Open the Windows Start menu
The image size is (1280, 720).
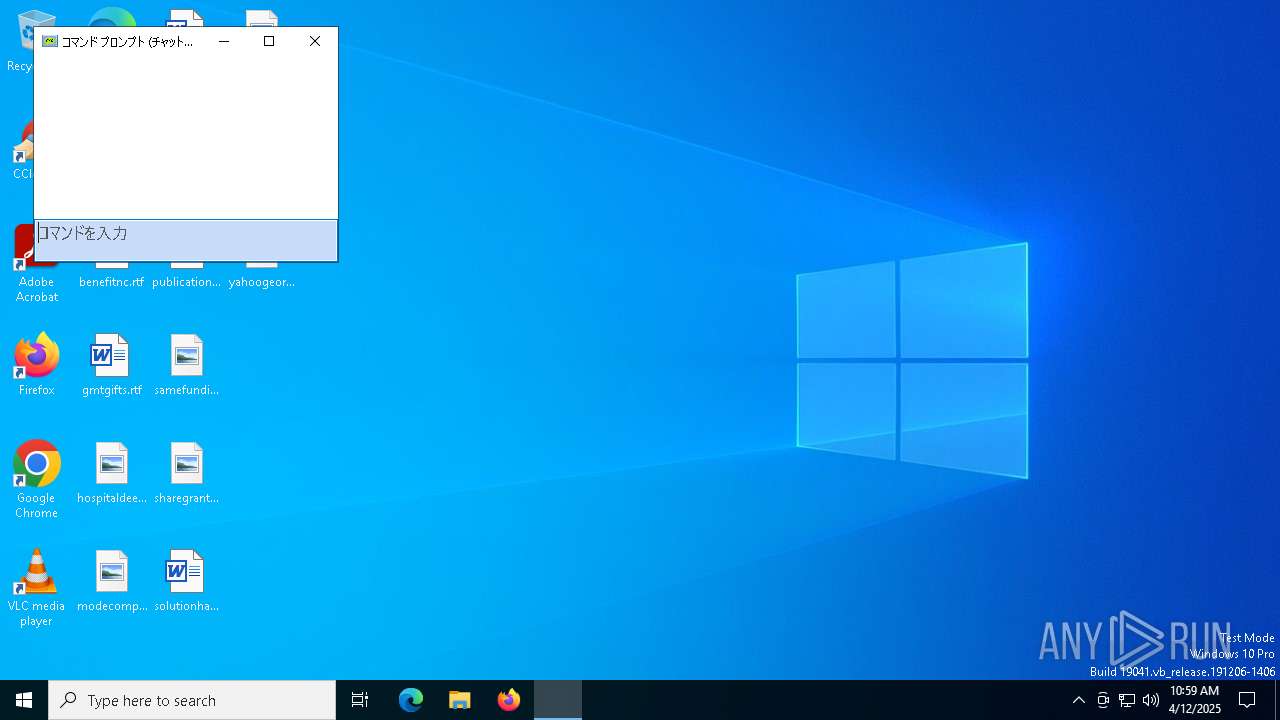24,700
